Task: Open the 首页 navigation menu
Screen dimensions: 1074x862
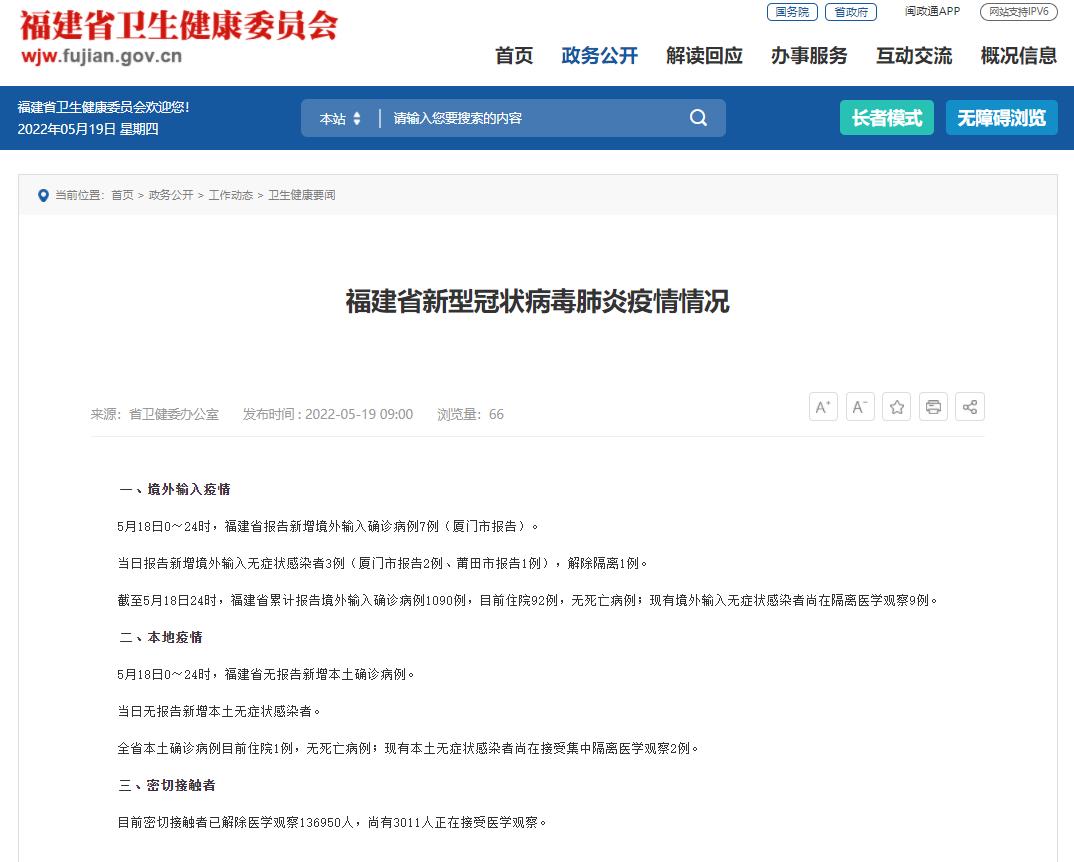Action: click(514, 56)
